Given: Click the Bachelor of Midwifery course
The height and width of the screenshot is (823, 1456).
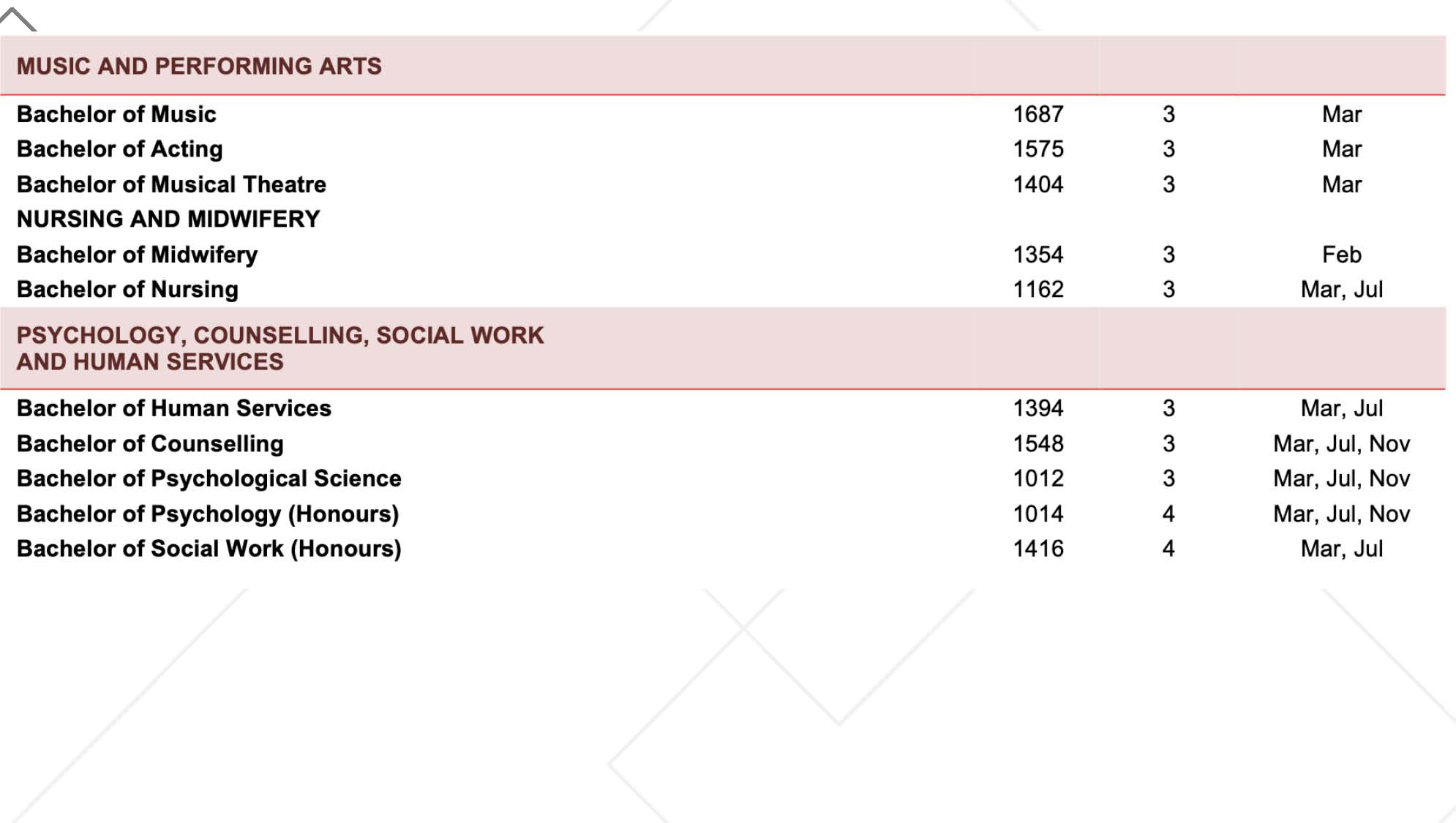Looking at the screenshot, I should [137, 255].
